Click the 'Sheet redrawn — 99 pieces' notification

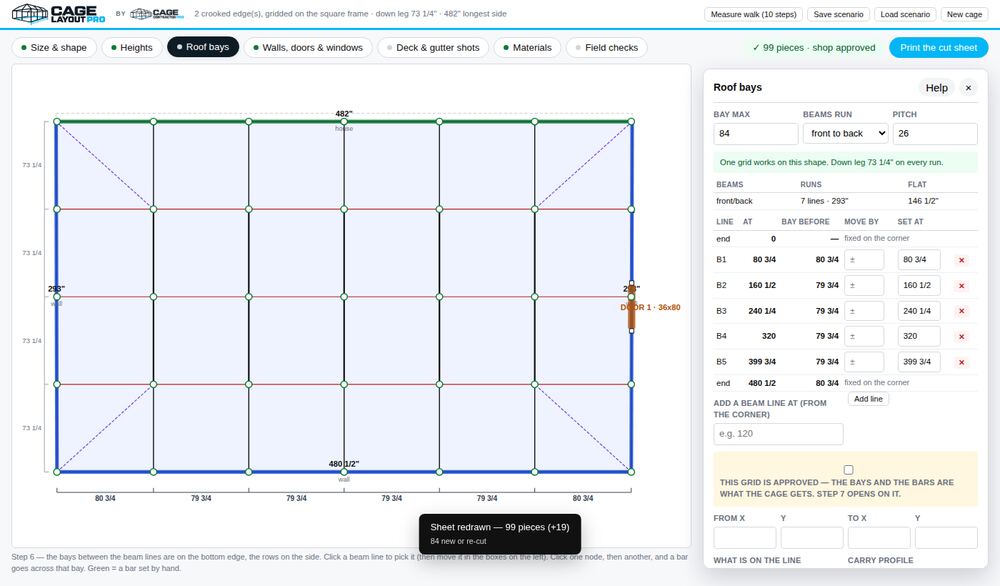(500, 534)
